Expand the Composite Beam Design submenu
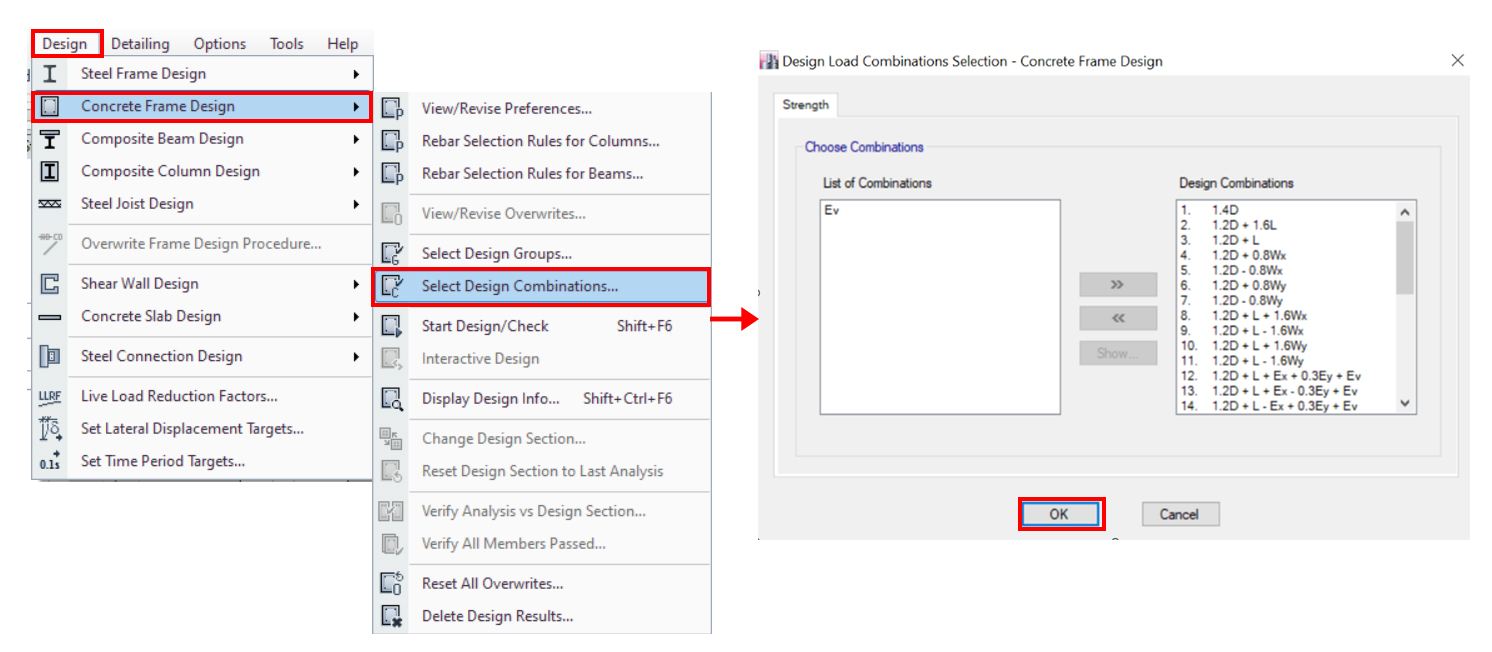The image size is (1492, 652). click(357, 139)
